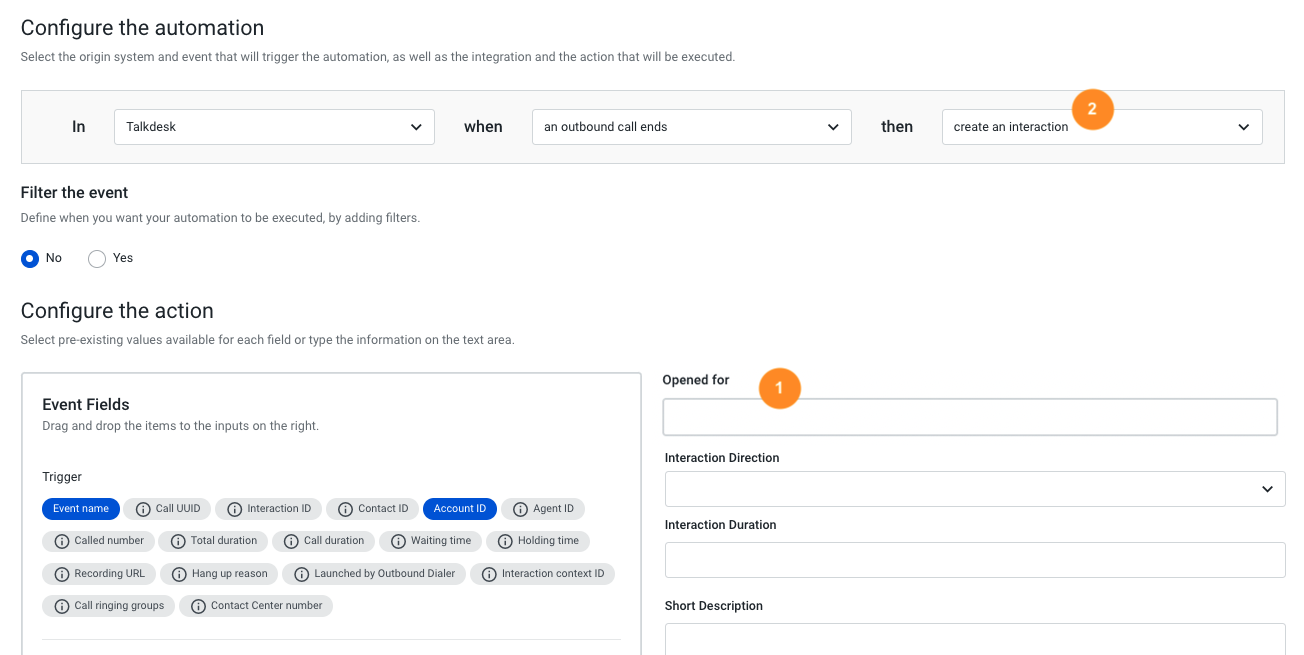Click the Event name field chip
The image size is (1304, 655).
click(81, 509)
